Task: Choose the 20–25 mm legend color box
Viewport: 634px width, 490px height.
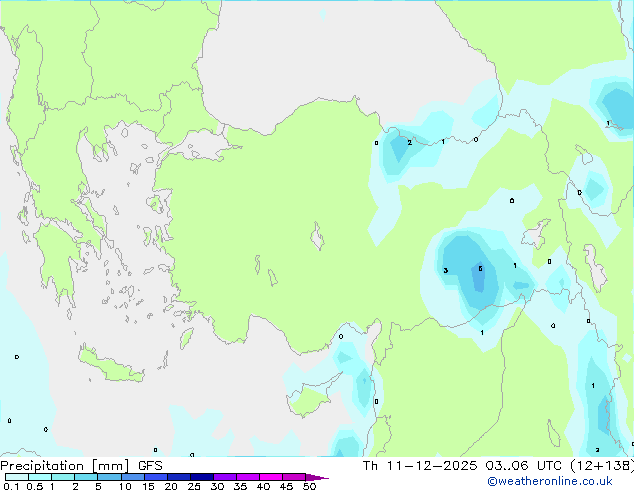Action: coord(178,477)
